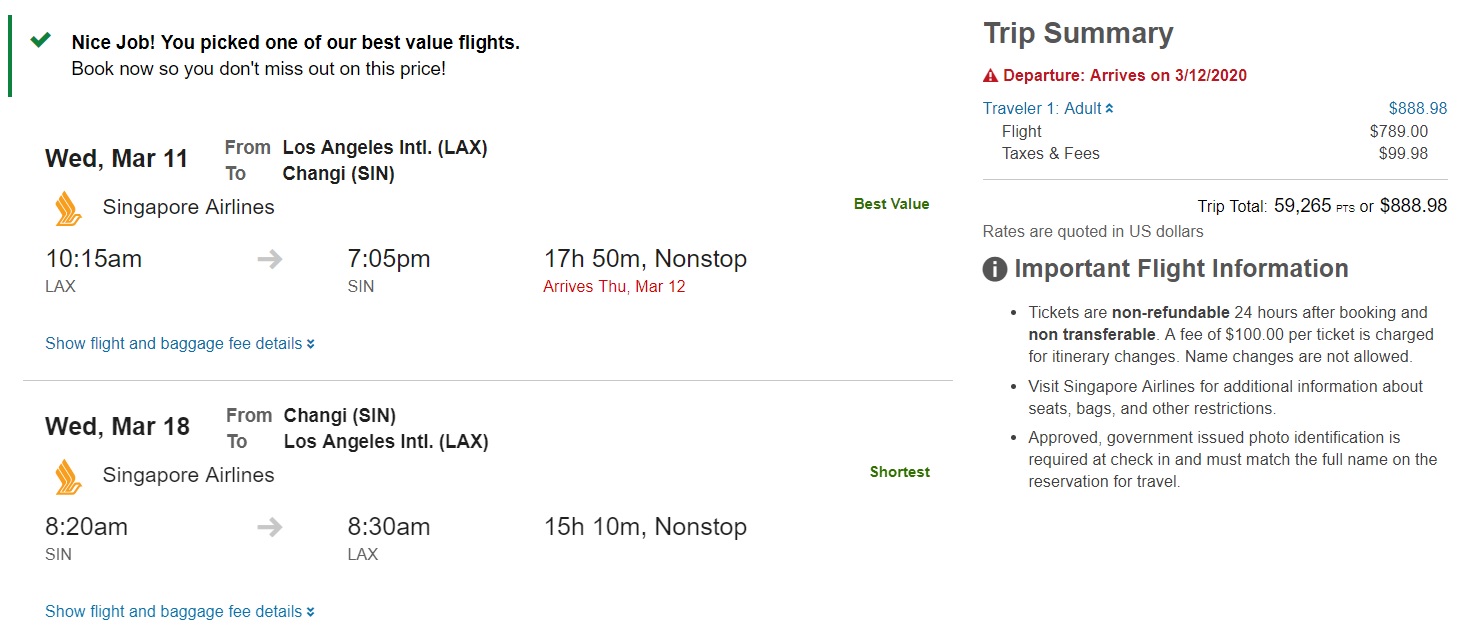This screenshot has height=627, width=1459.
Task: Click the arrow between 8:20am and 8:30am
Action: [269, 527]
